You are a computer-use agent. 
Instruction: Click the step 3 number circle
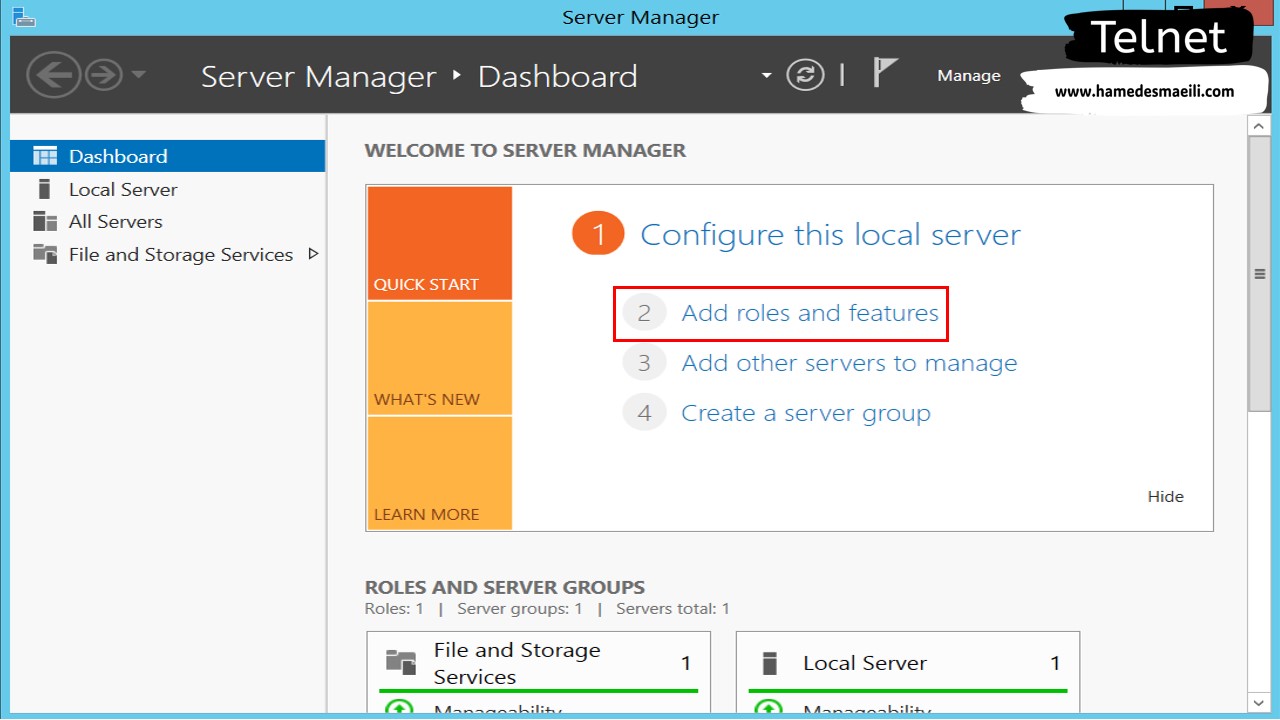point(644,363)
